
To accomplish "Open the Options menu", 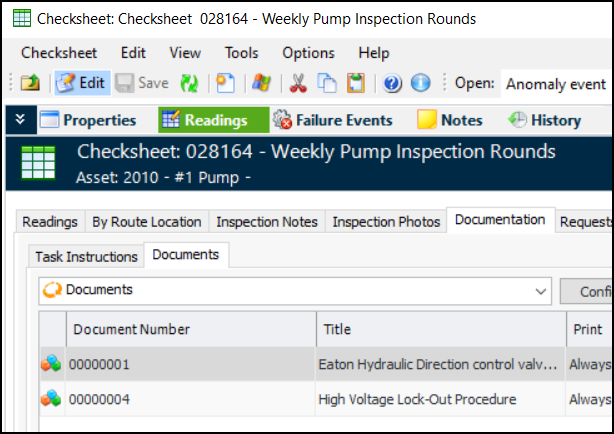I will pos(309,53).
